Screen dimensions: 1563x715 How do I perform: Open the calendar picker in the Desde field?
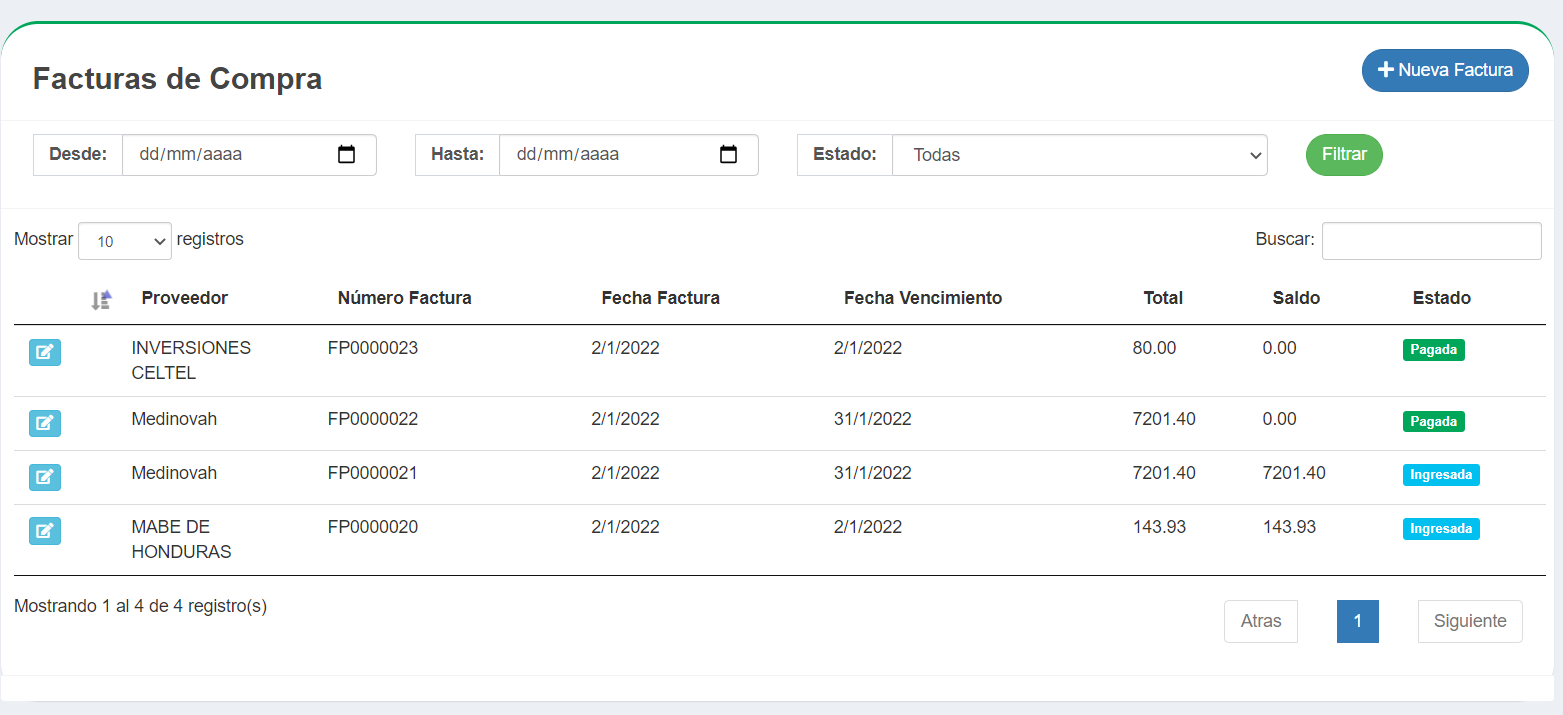tap(347, 155)
